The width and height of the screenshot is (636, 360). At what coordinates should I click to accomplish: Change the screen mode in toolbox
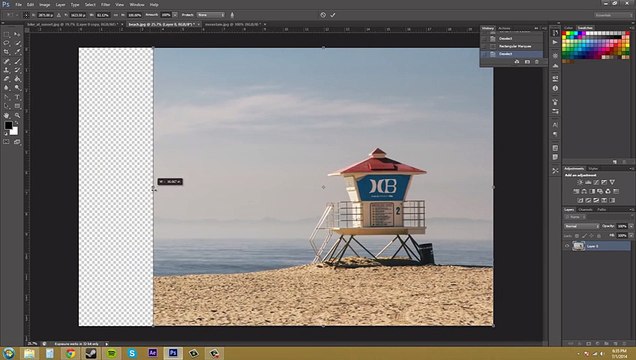pos(17,141)
